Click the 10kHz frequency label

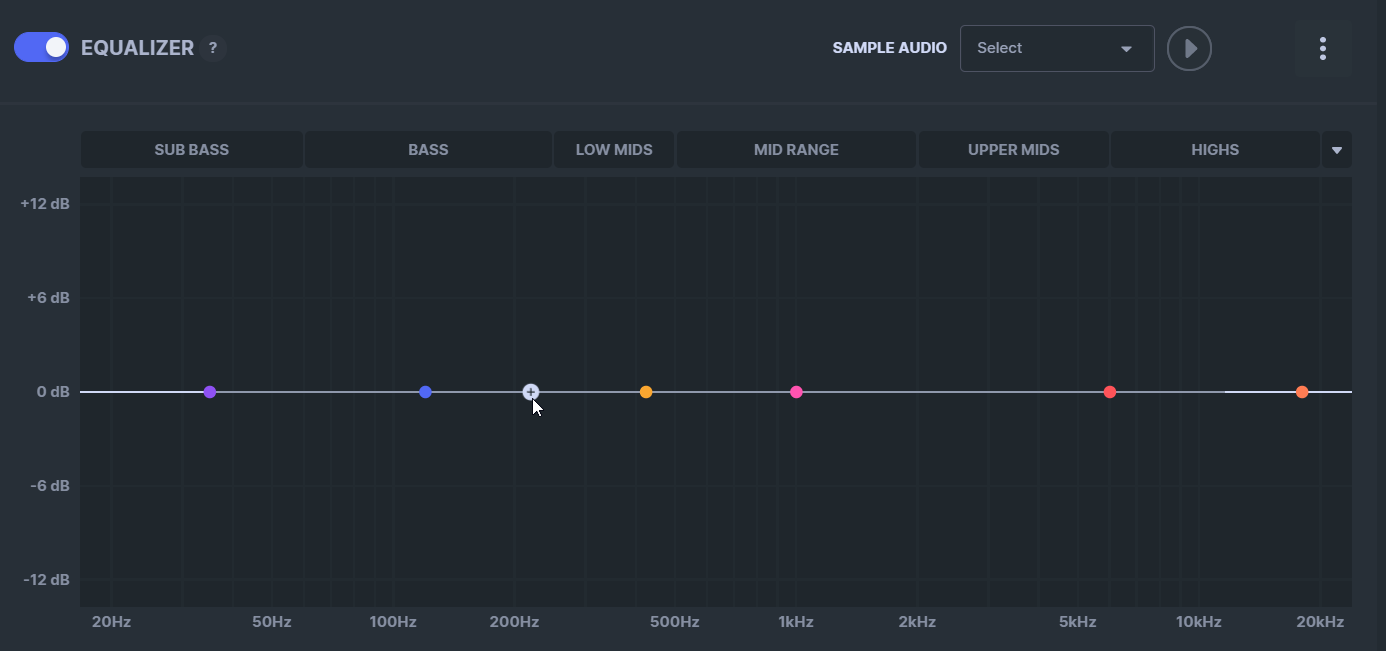1199,622
